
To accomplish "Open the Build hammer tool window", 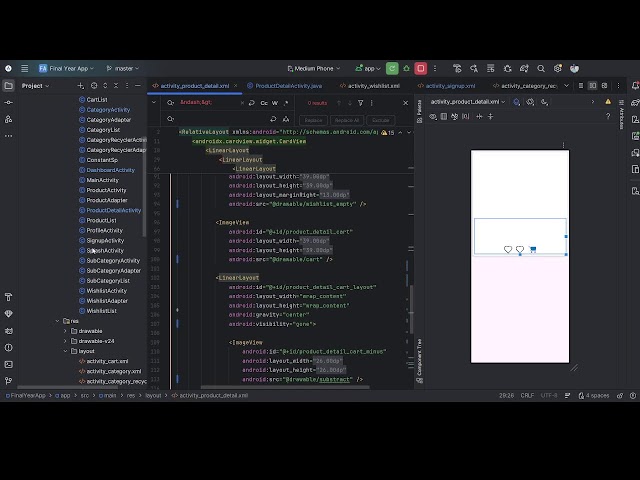I will pos(8,297).
